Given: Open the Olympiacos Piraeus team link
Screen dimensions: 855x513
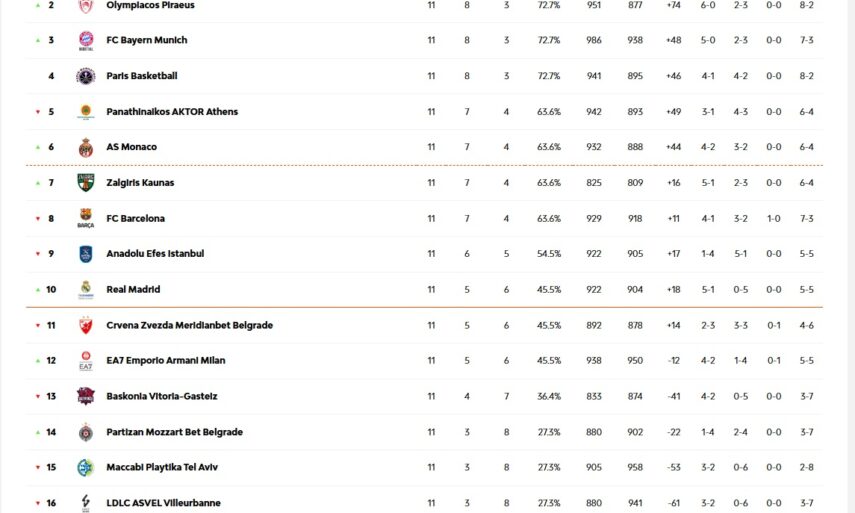Looking at the screenshot, I should pyautogui.click(x=150, y=5).
